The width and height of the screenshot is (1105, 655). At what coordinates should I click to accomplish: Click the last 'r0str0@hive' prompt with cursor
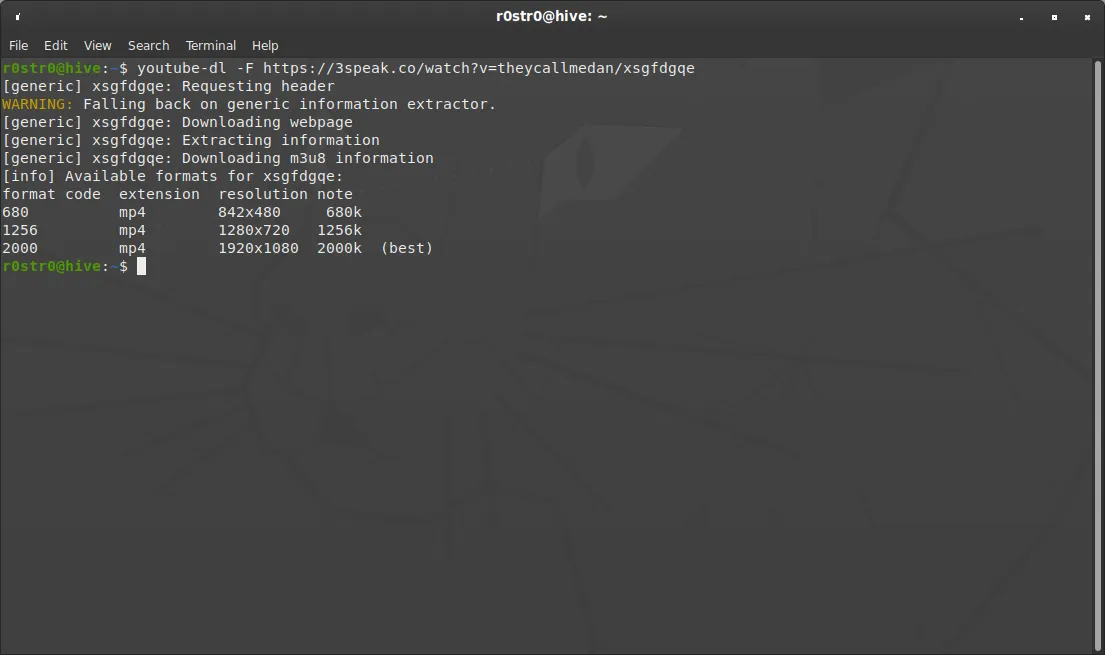tap(52, 267)
